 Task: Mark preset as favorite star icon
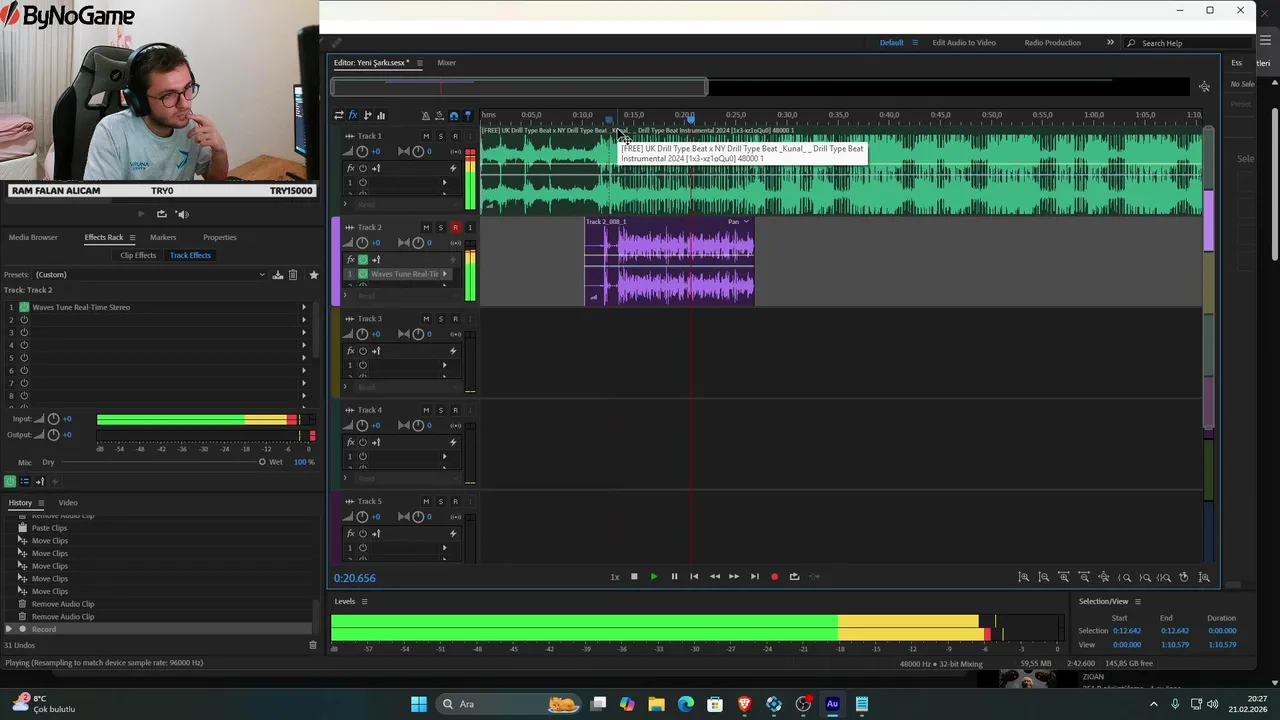314,275
